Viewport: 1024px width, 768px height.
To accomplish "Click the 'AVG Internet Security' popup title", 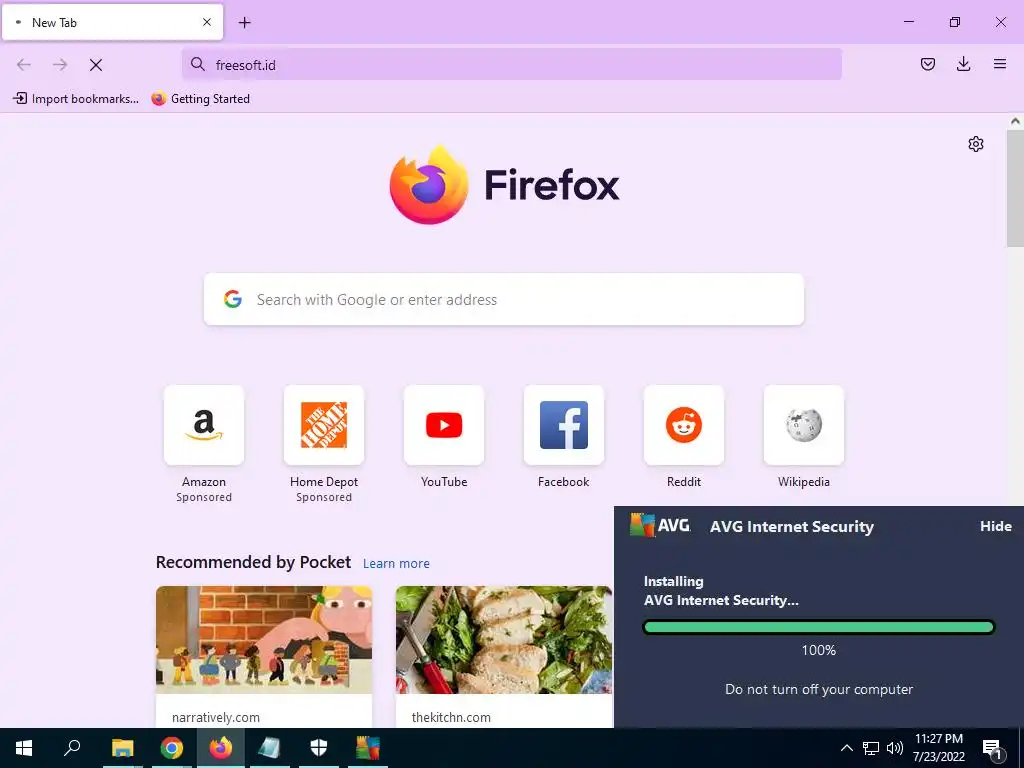I will click(x=792, y=526).
